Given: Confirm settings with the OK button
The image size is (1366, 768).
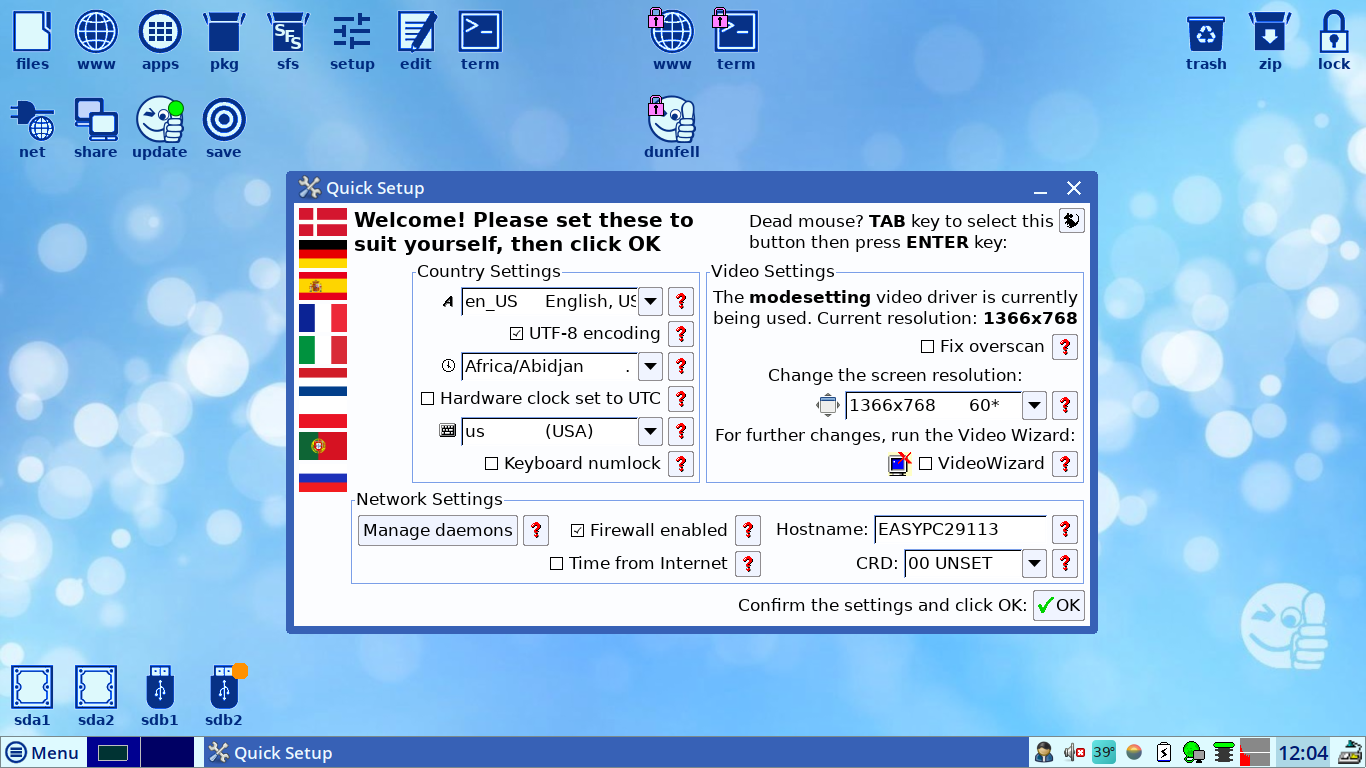Looking at the screenshot, I should [1058, 605].
